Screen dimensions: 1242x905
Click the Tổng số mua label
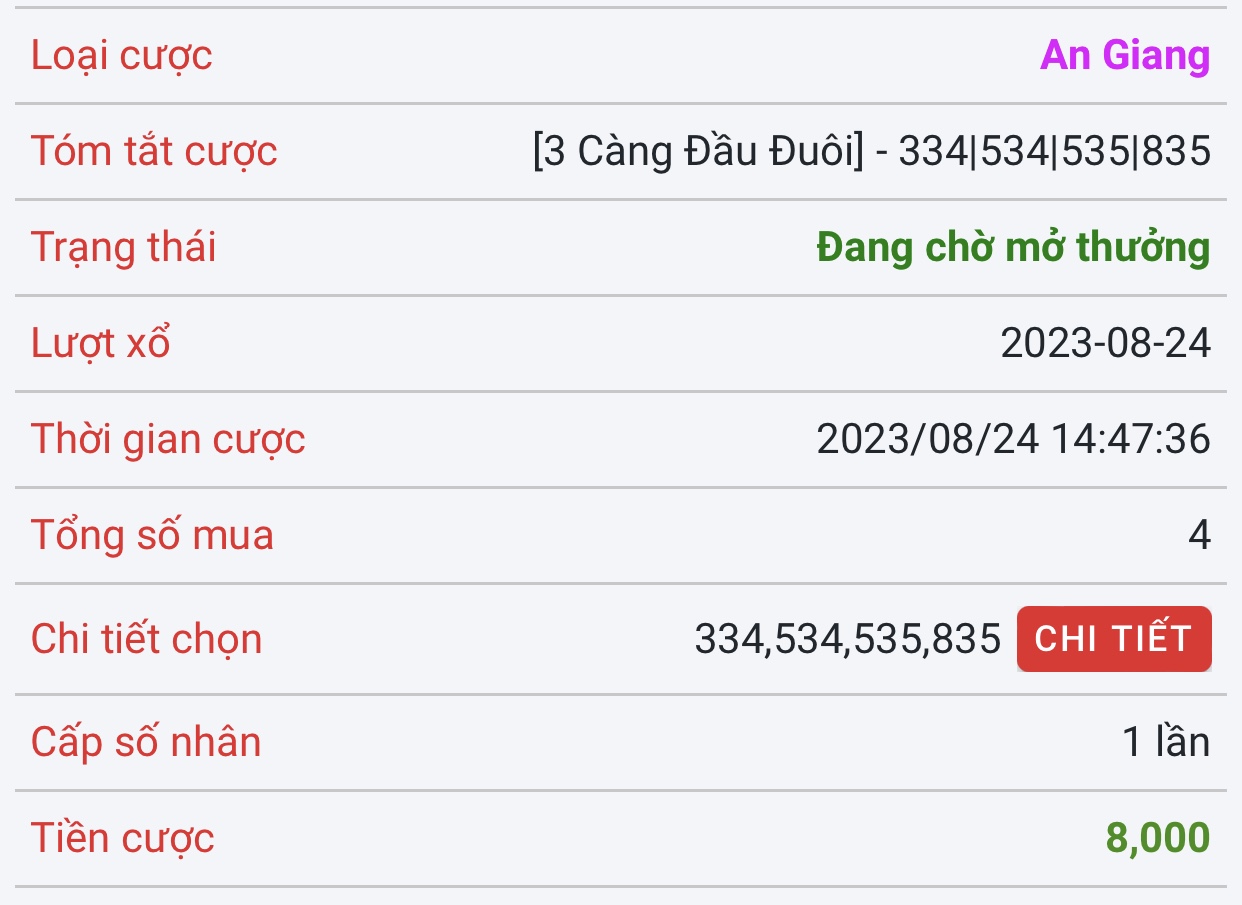point(152,535)
